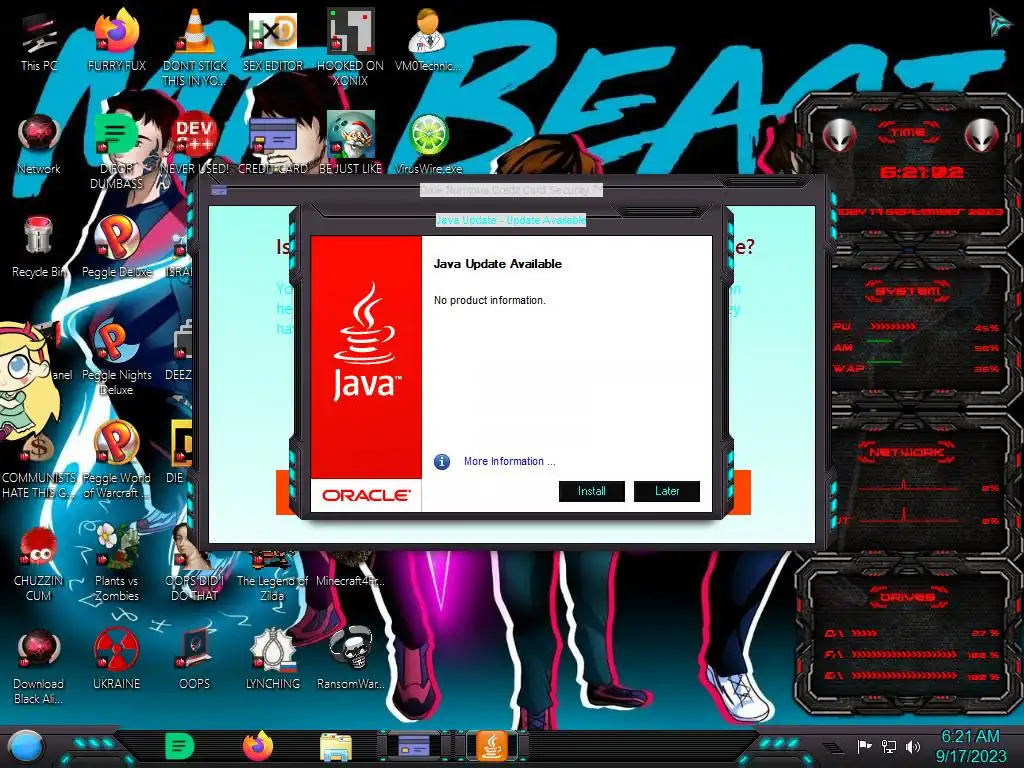1024x768 pixels.
Task: Select the RansomWar skull icon
Action: [x=351, y=660]
